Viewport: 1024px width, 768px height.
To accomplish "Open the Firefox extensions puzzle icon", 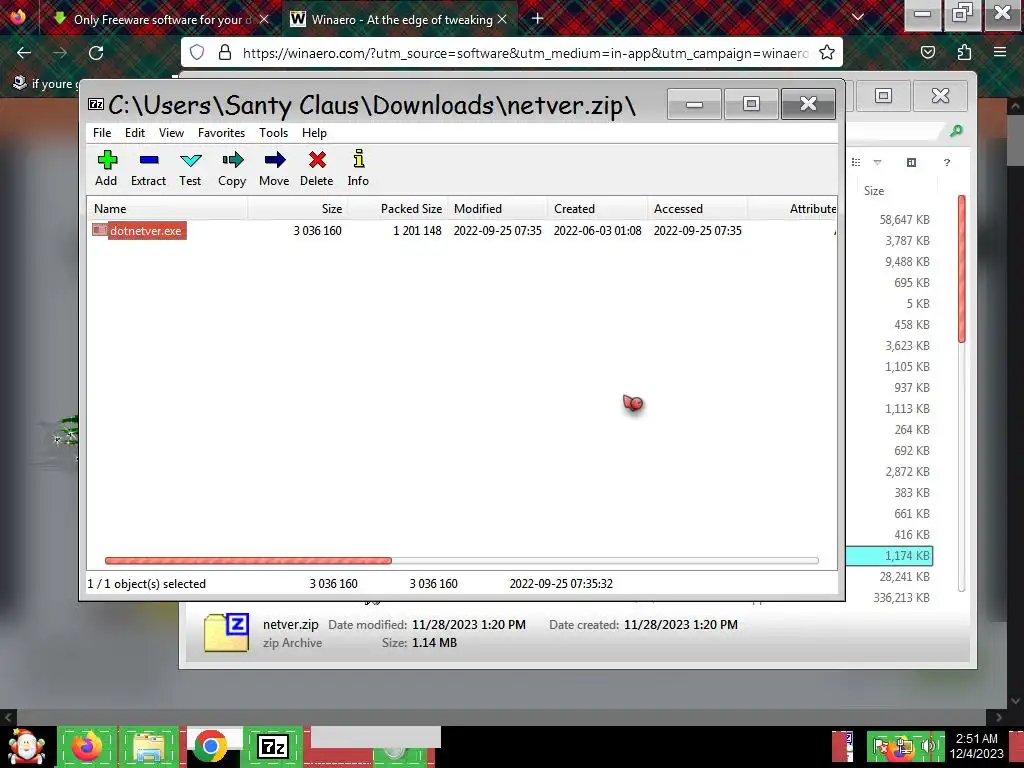I will [964, 52].
